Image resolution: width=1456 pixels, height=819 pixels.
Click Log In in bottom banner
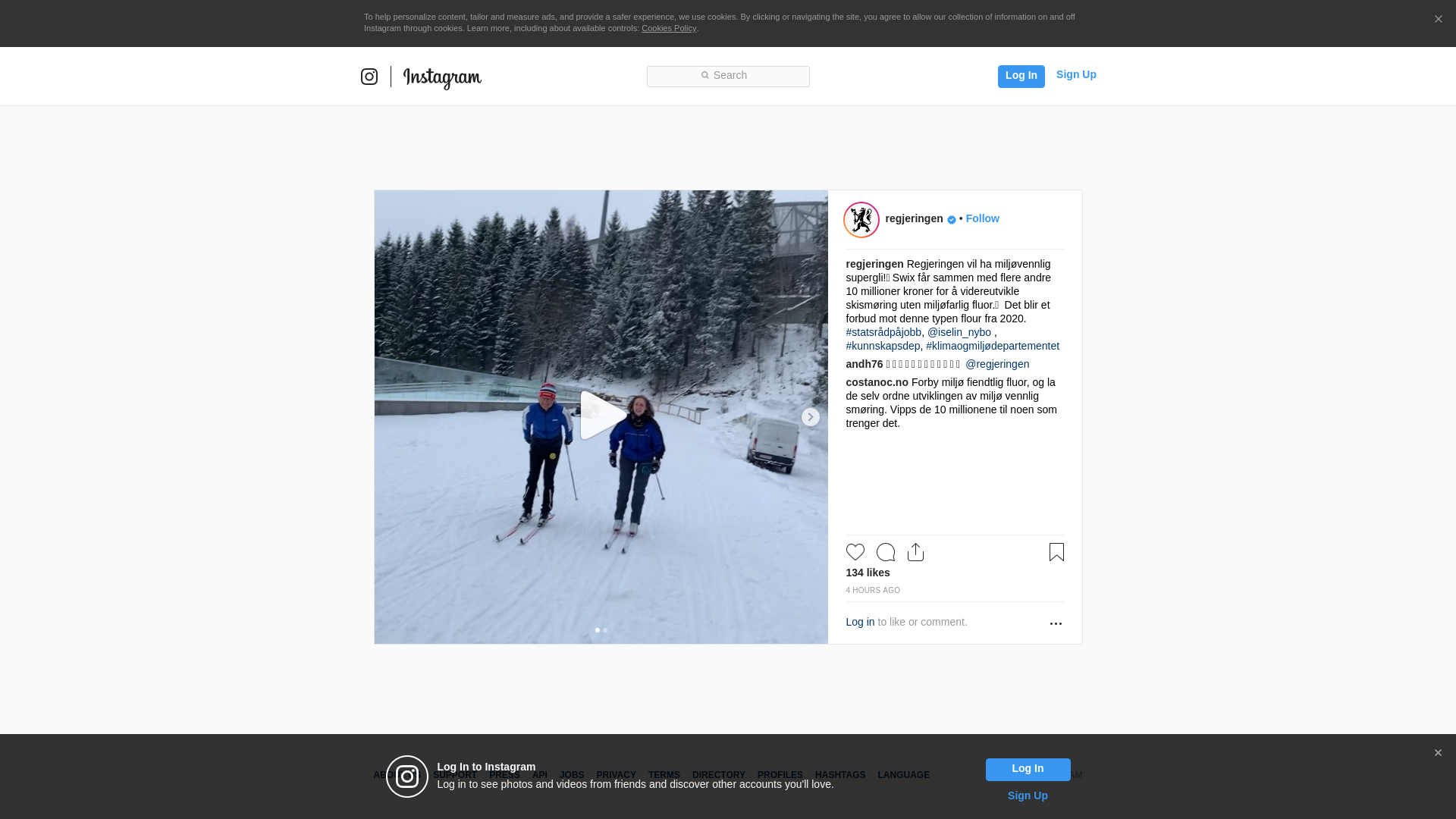1028,770
